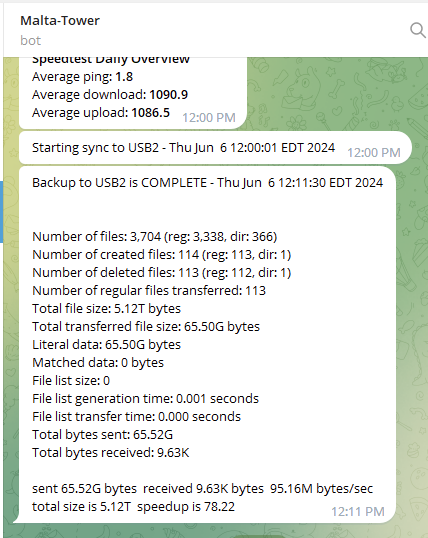This screenshot has width=428, height=538.
Task: Select the 'Average ping: 1.8' line
Action: click(x=82, y=77)
